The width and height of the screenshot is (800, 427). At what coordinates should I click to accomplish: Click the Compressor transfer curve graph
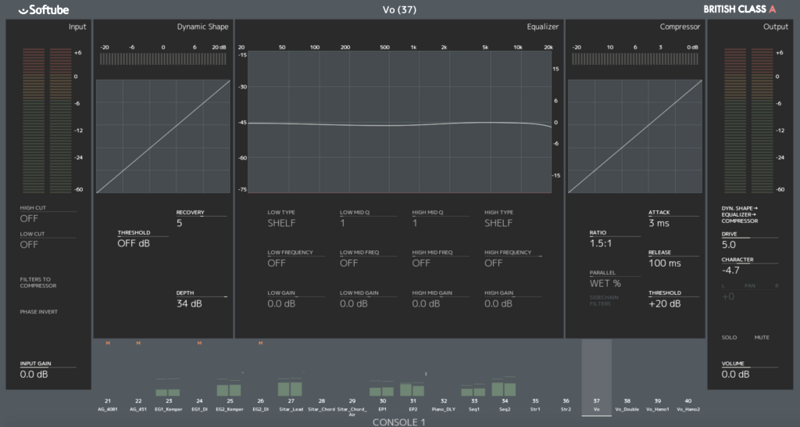[x=635, y=136]
